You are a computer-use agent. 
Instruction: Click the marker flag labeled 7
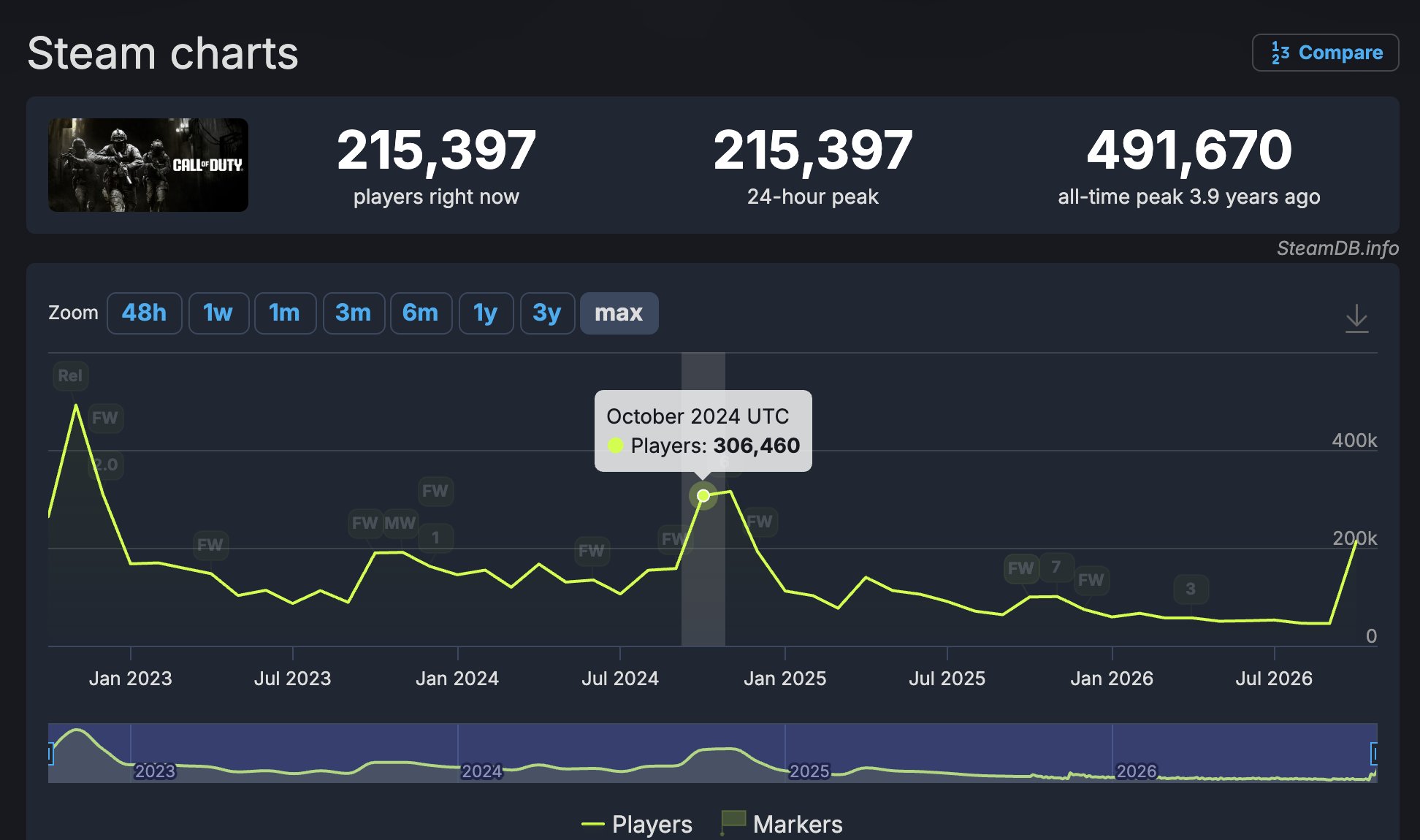tap(1056, 568)
